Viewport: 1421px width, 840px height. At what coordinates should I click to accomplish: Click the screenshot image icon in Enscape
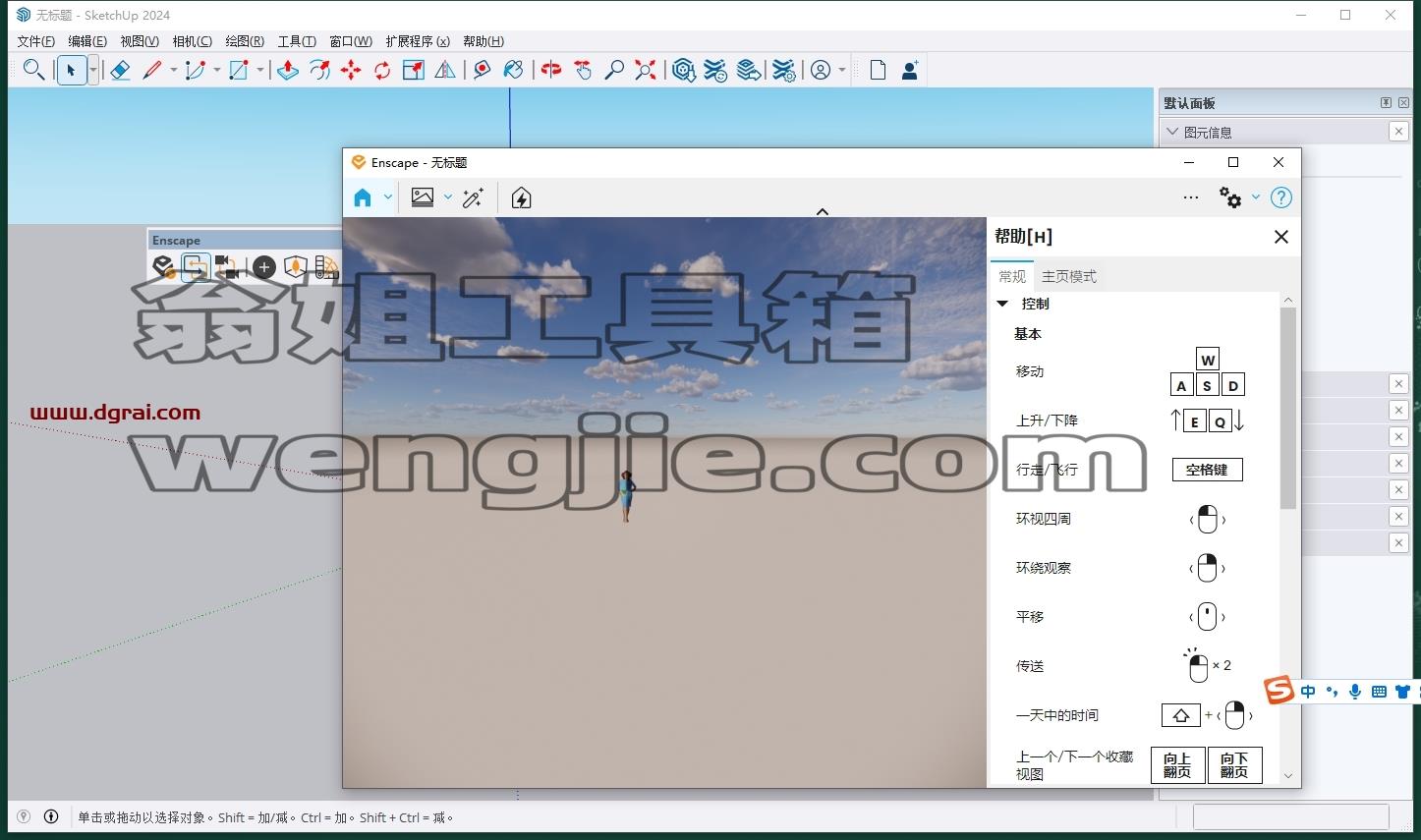[x=423, y=197]
